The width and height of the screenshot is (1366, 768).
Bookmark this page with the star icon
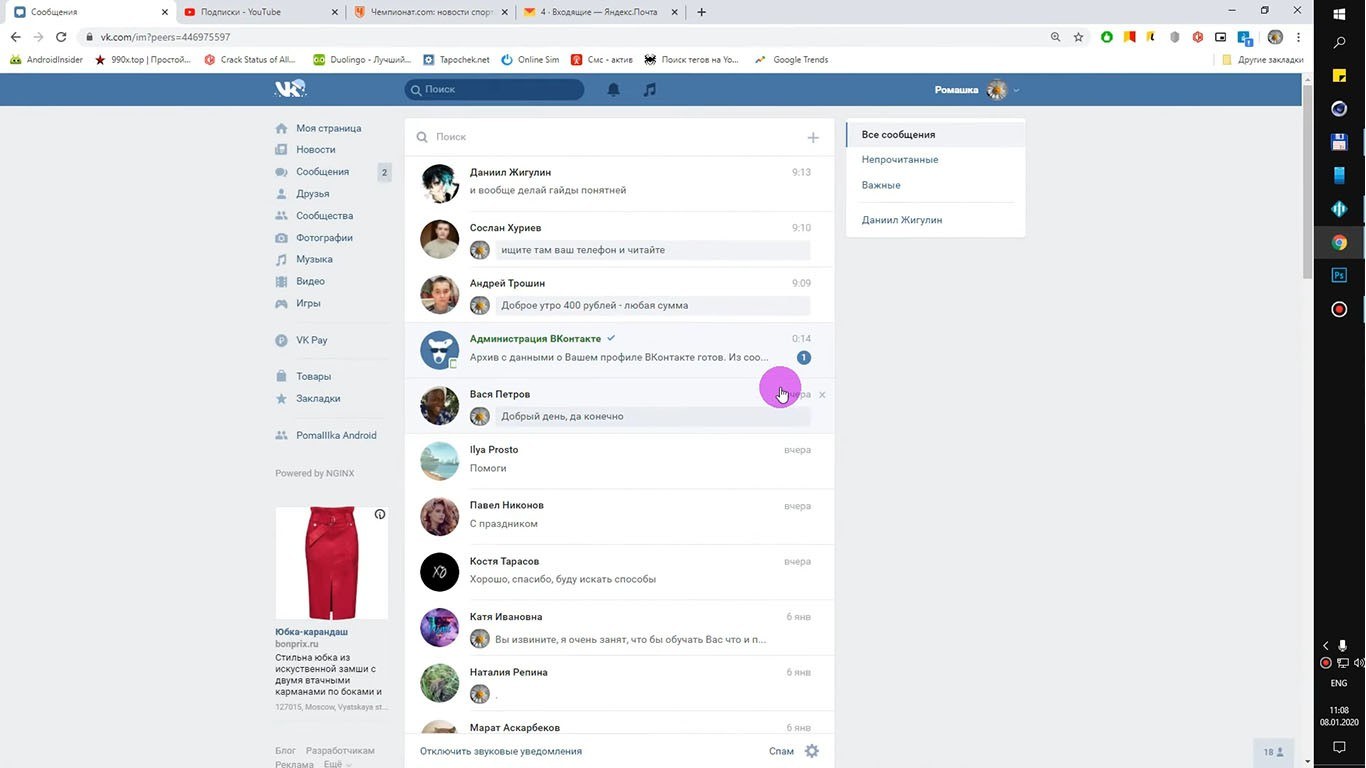click(x=1078, y=37)
